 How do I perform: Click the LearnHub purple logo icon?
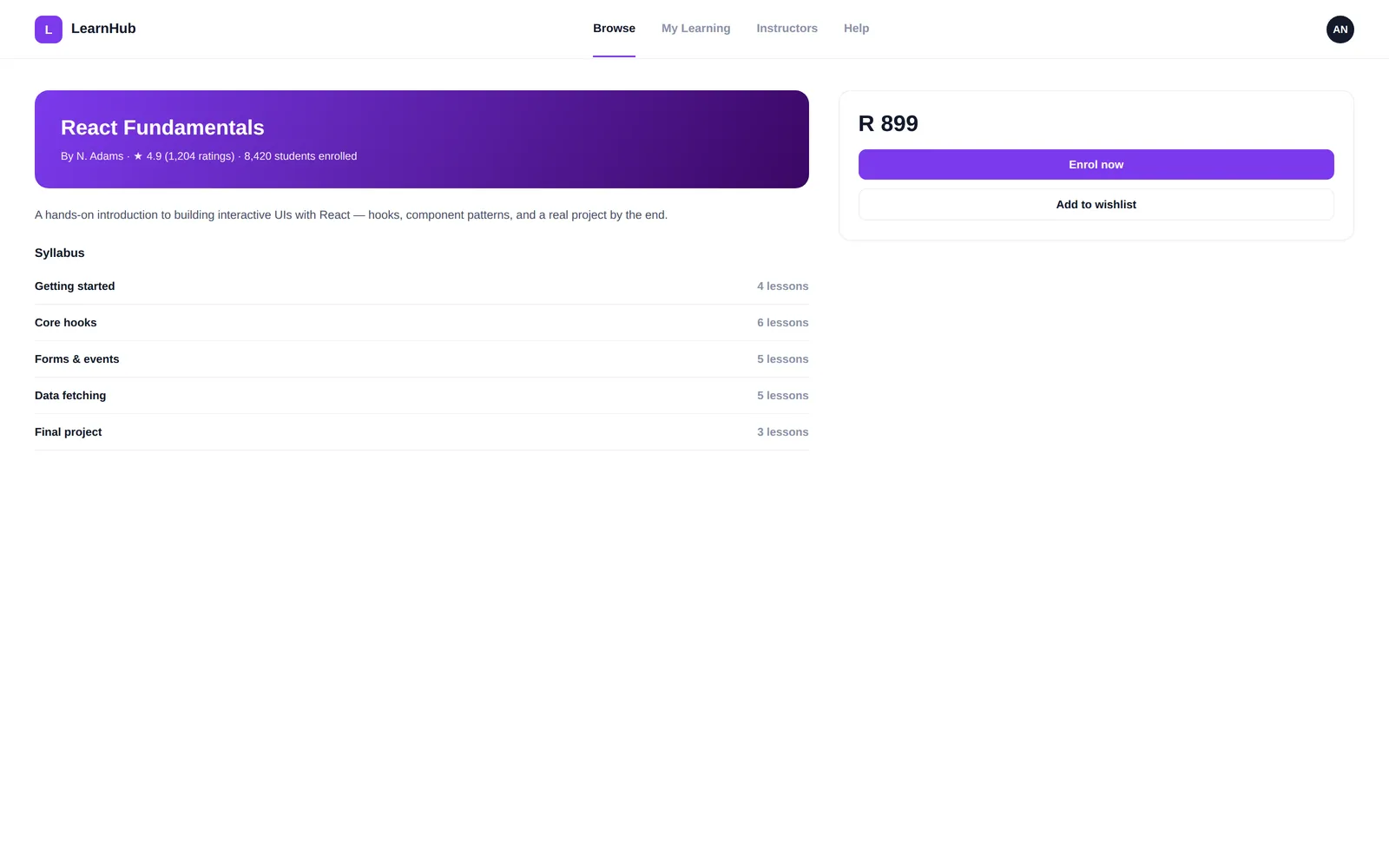click(49, 30)
